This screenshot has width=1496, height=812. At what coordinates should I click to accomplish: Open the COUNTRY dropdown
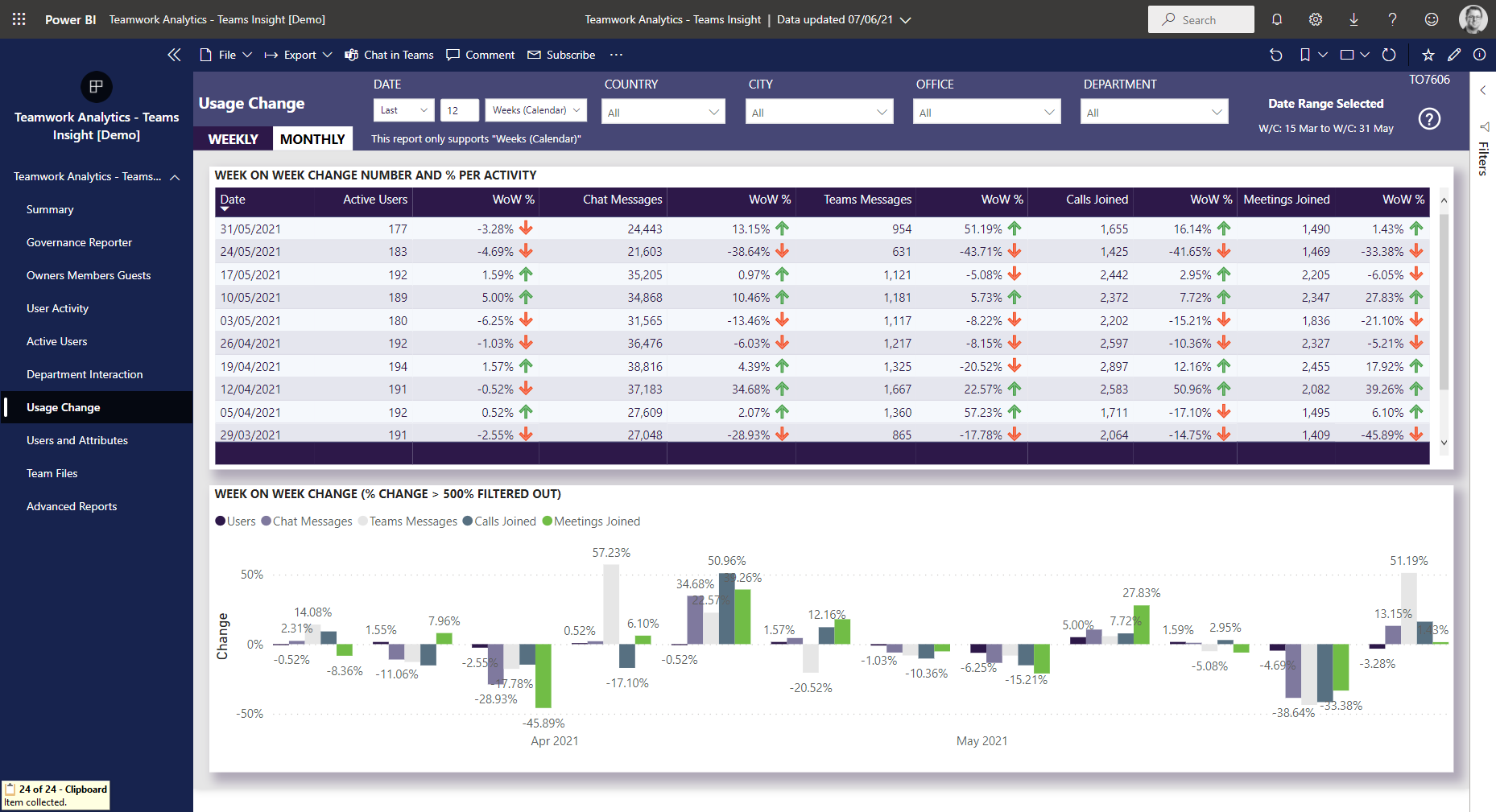pyautogui.click(x=663, y=112)
